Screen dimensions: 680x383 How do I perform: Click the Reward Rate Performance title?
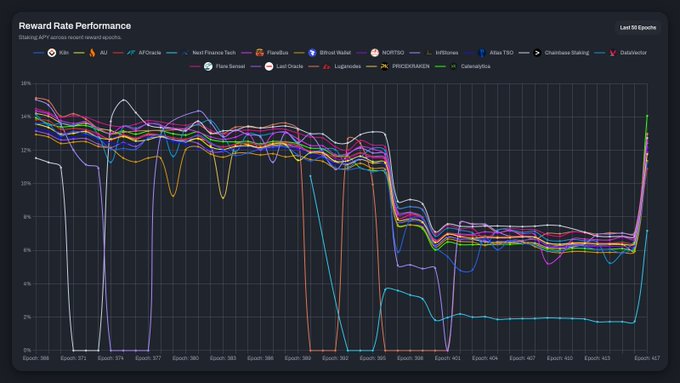(75, 26)
